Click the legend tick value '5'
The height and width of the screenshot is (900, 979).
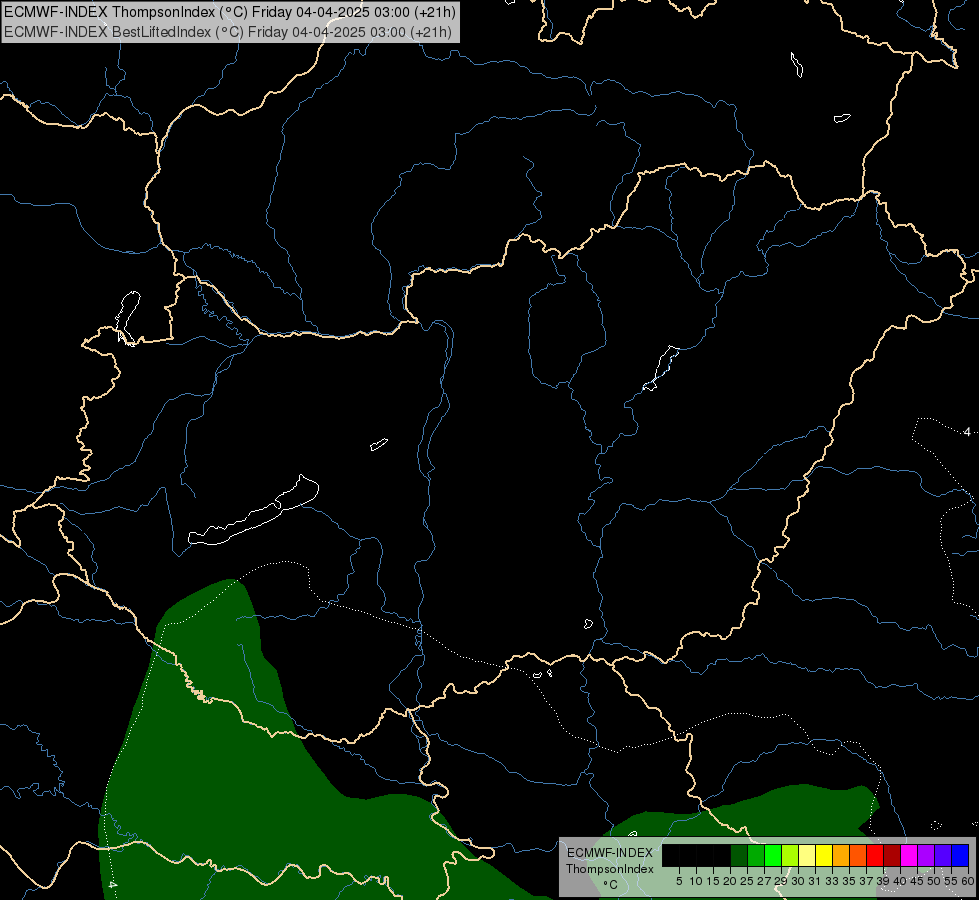[x=679, y=881]
